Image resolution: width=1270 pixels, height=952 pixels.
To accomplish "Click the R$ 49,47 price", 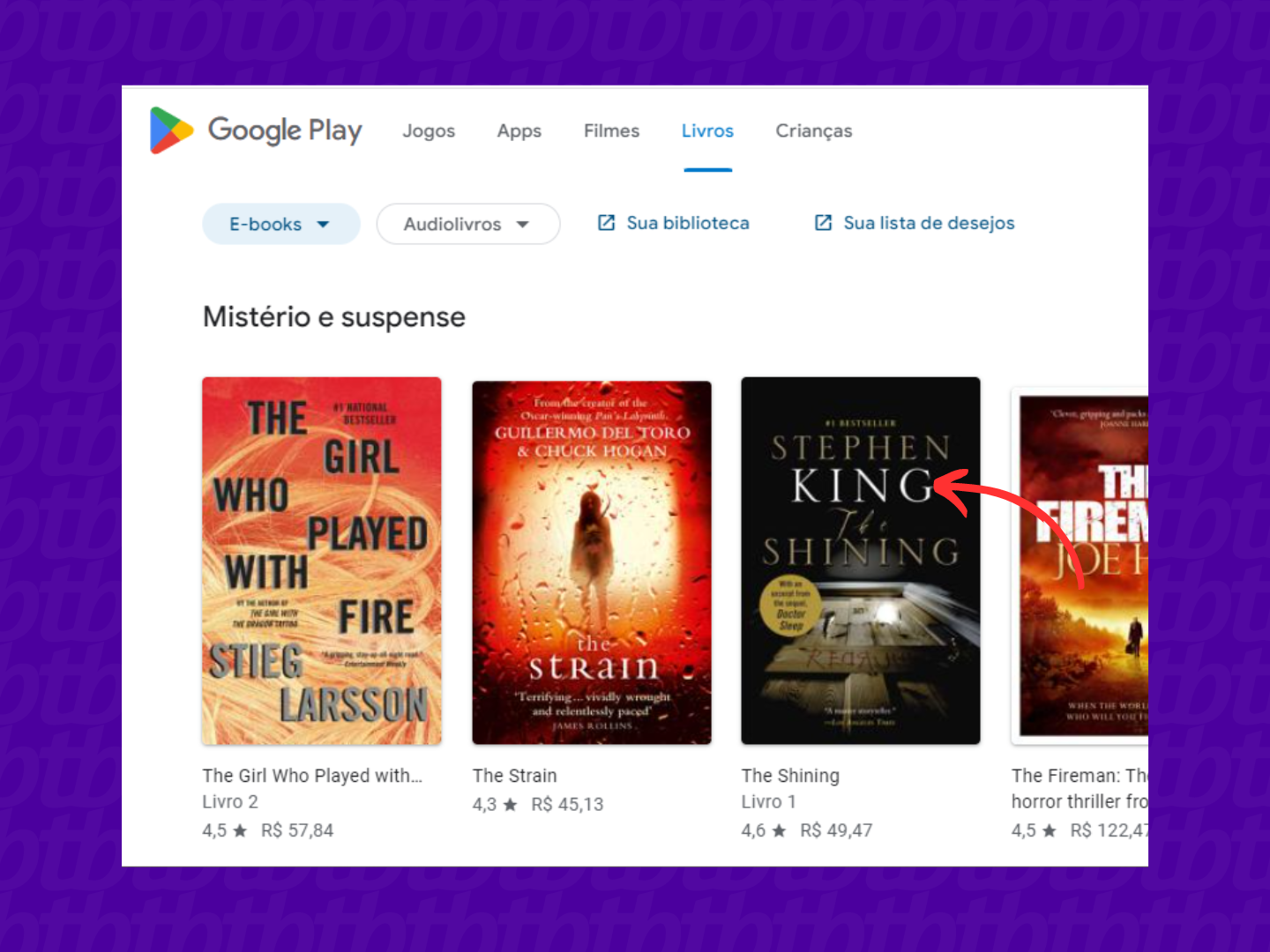I will (x=836, y=830).
